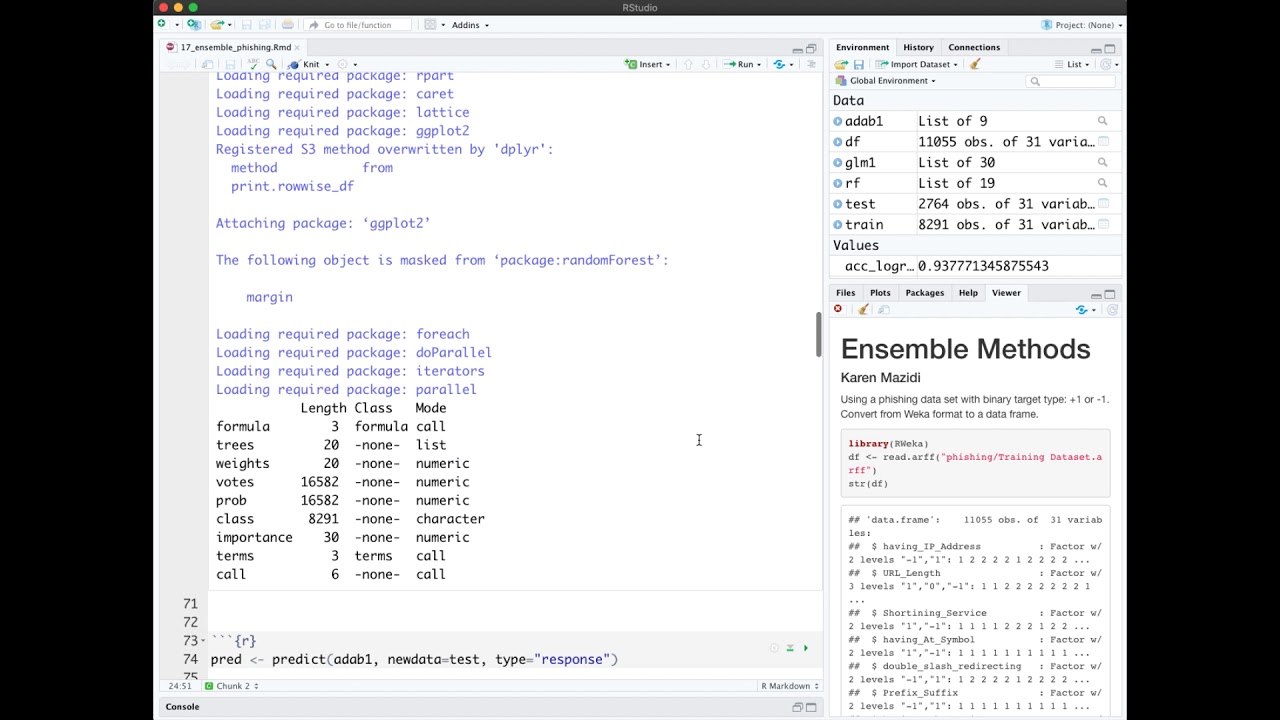Expand the test data frame

(x=838, y=204)
